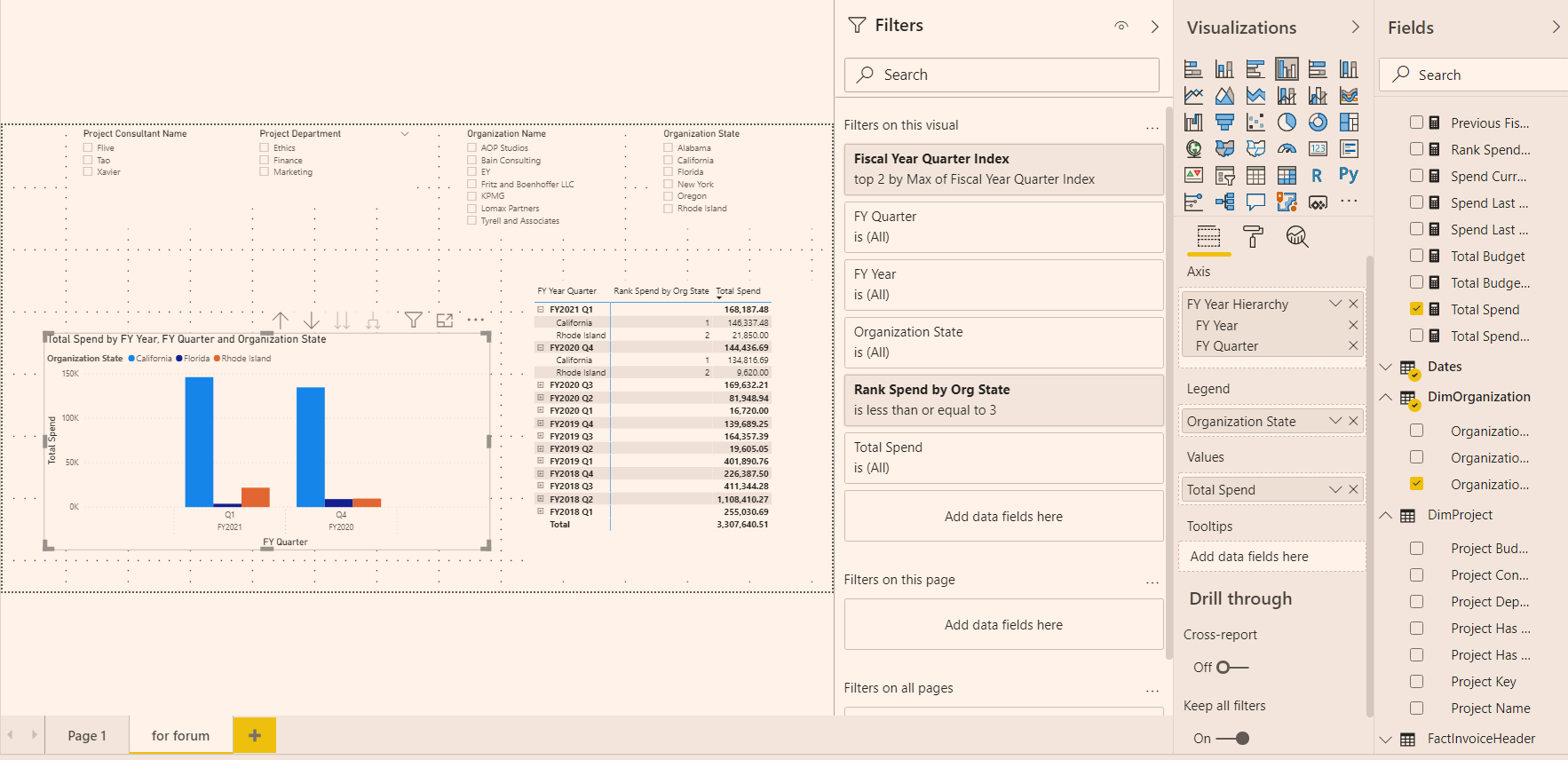
Task: Open focus mode for the chart visual
Action: [445, 321]
